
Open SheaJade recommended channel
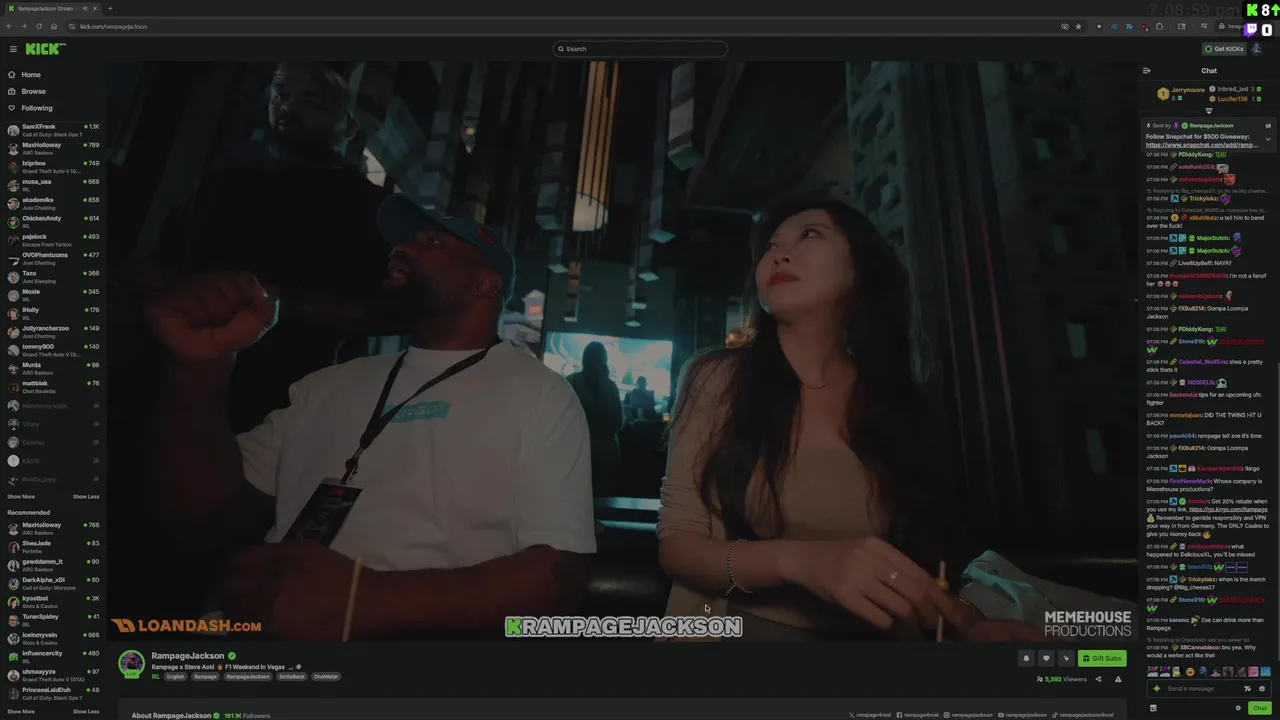pyautogui.click(x=52, y=546)
